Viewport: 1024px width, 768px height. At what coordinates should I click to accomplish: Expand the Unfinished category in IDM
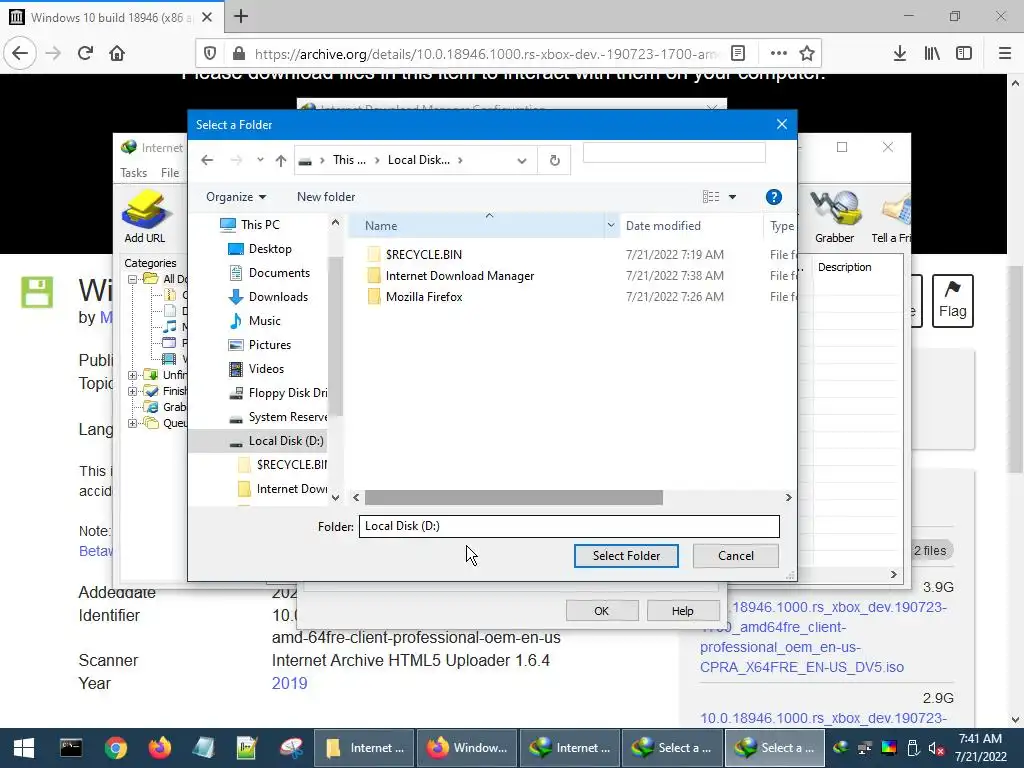(133, 375)
